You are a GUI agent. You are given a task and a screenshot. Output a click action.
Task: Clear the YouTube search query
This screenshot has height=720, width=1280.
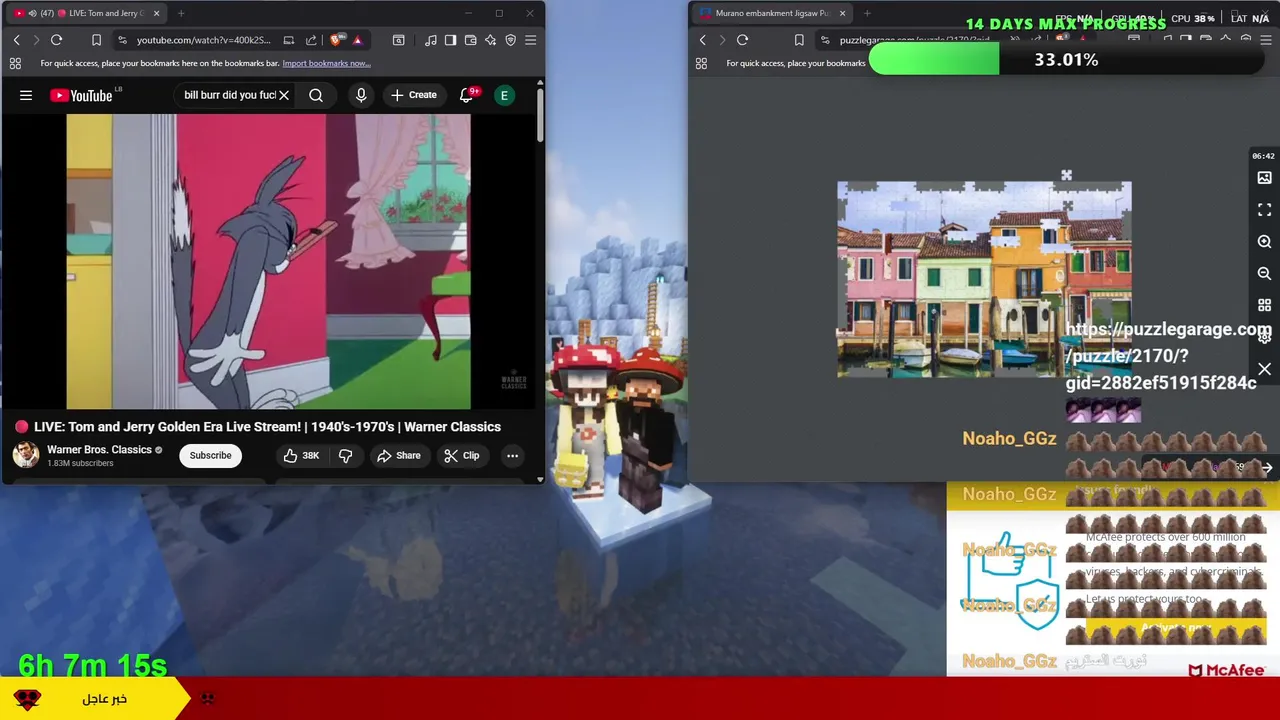284,95
